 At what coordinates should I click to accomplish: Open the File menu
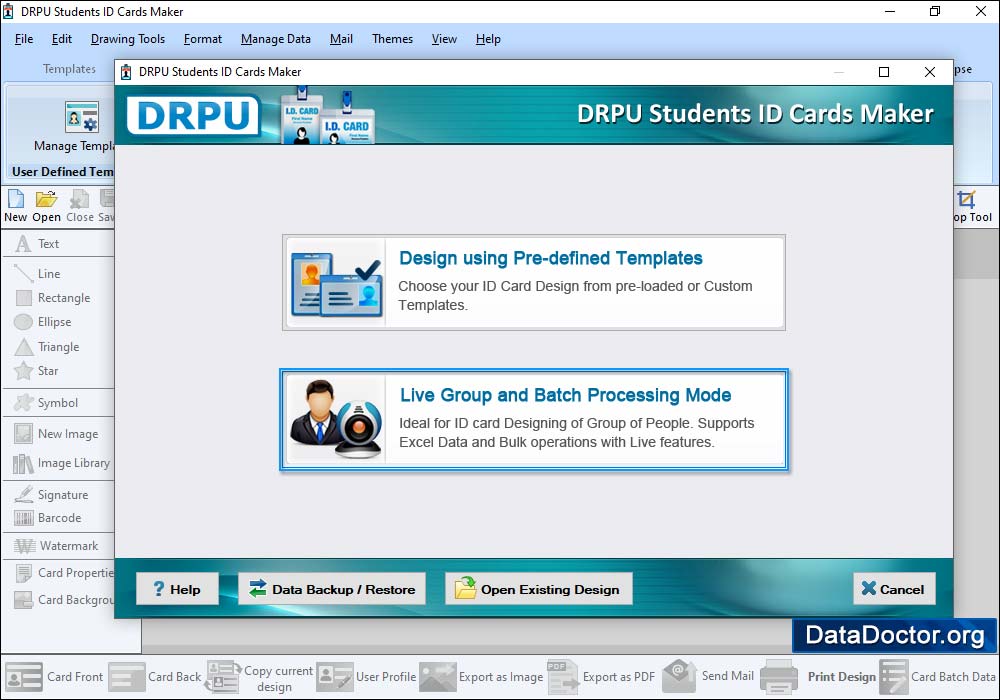coord(24,39)
